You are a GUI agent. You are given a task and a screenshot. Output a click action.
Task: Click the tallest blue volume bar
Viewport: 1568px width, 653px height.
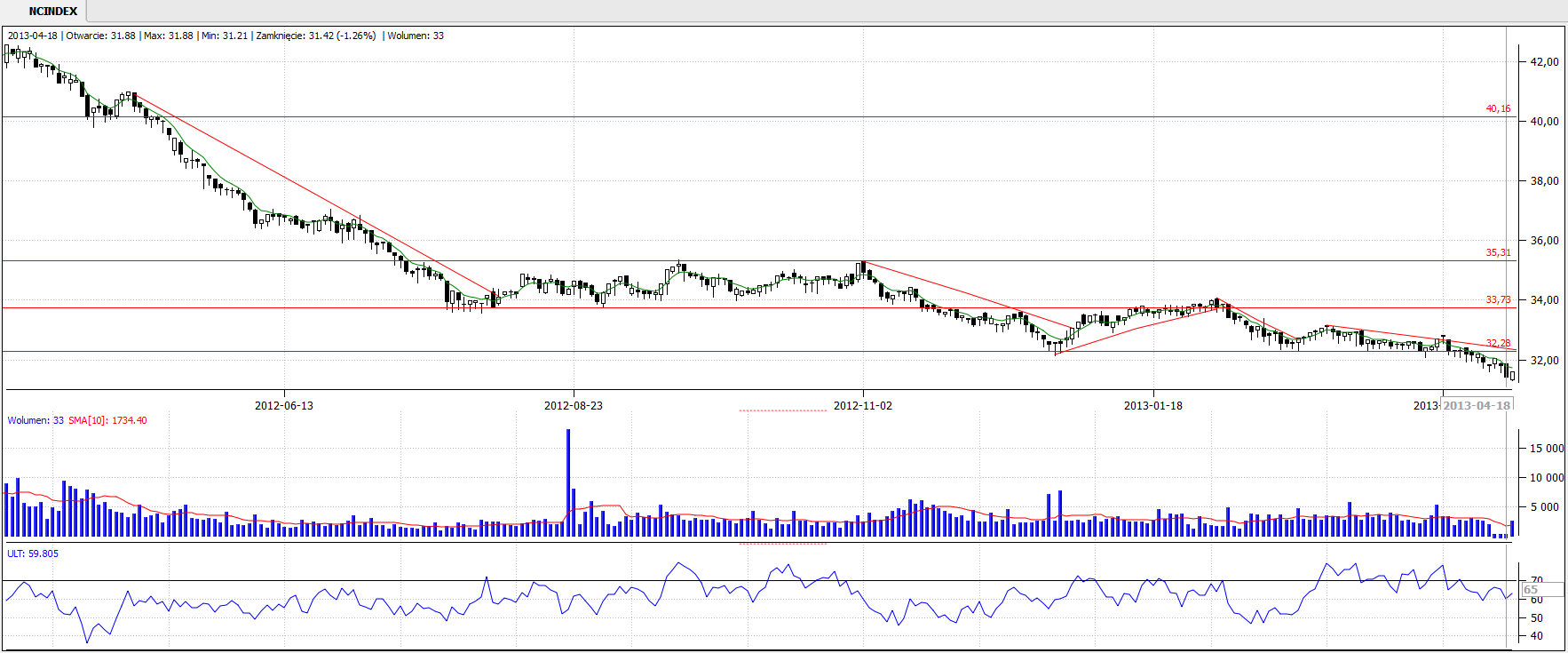point(568,482)
